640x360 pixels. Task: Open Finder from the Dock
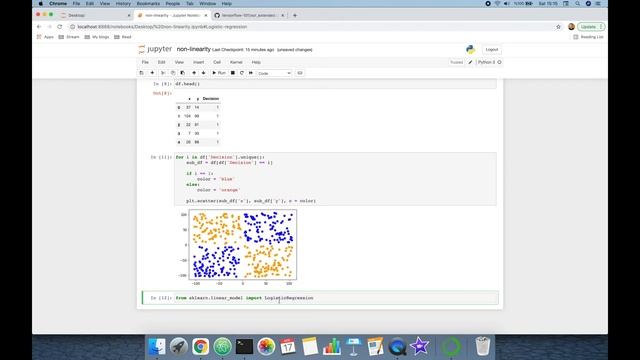[x=157, y=347]
